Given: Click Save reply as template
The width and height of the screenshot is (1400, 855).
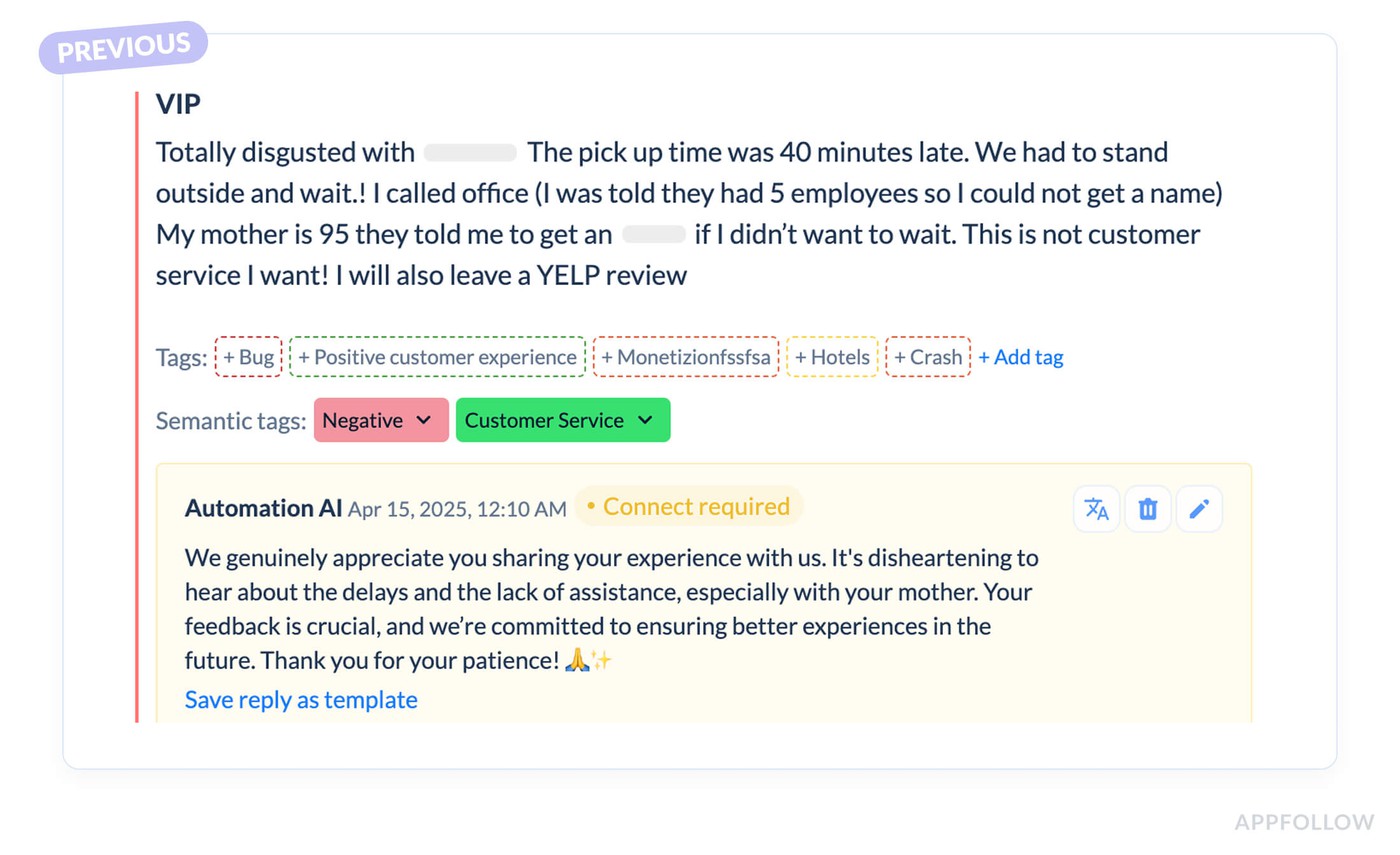Looking at the screenshot, I should pyautogui.click(x=301, y=700).
